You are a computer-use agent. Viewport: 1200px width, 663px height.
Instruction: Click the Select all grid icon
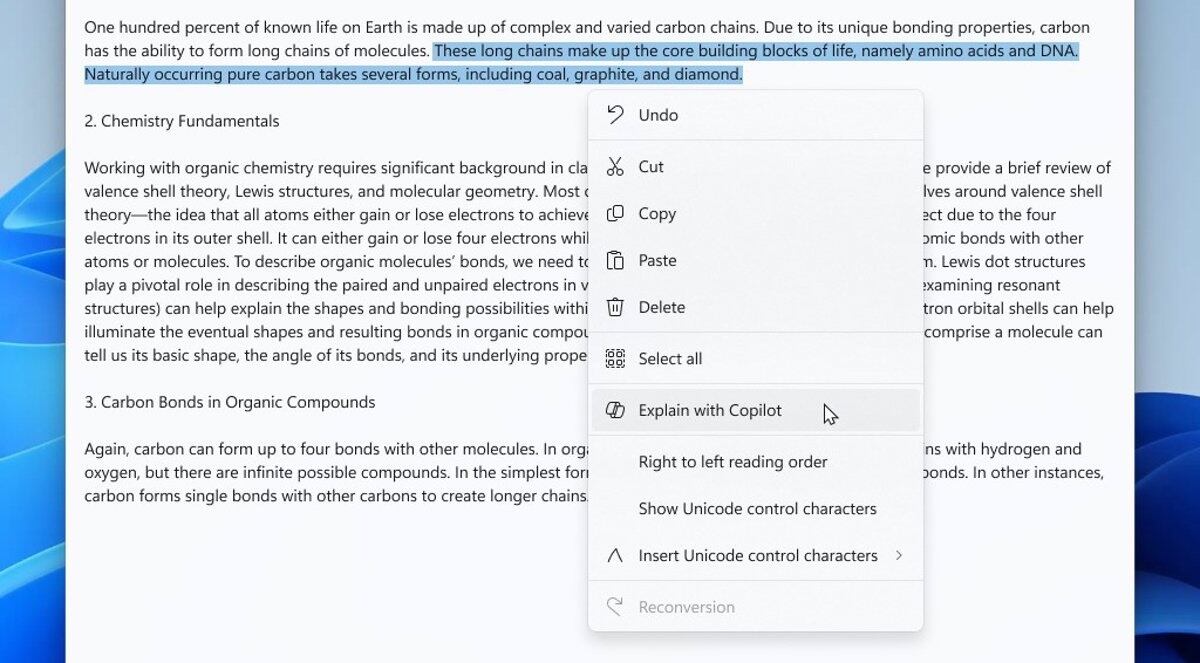[613, 358]
